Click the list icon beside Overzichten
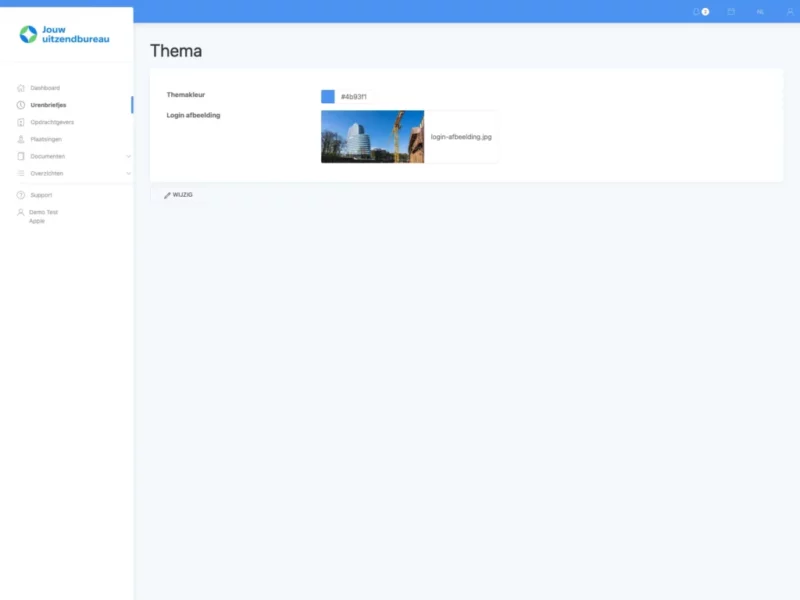 coord(21,173)
